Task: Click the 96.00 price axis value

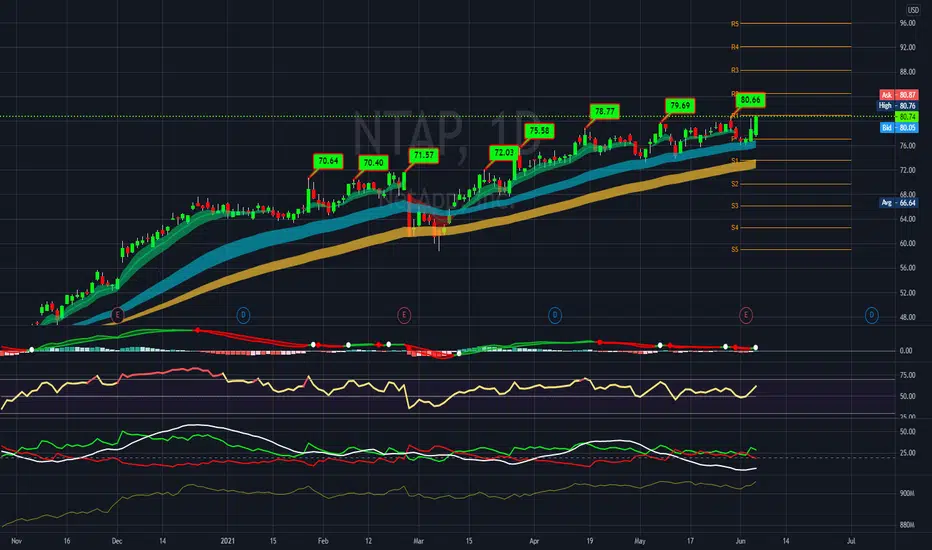Action: (907, 23)
